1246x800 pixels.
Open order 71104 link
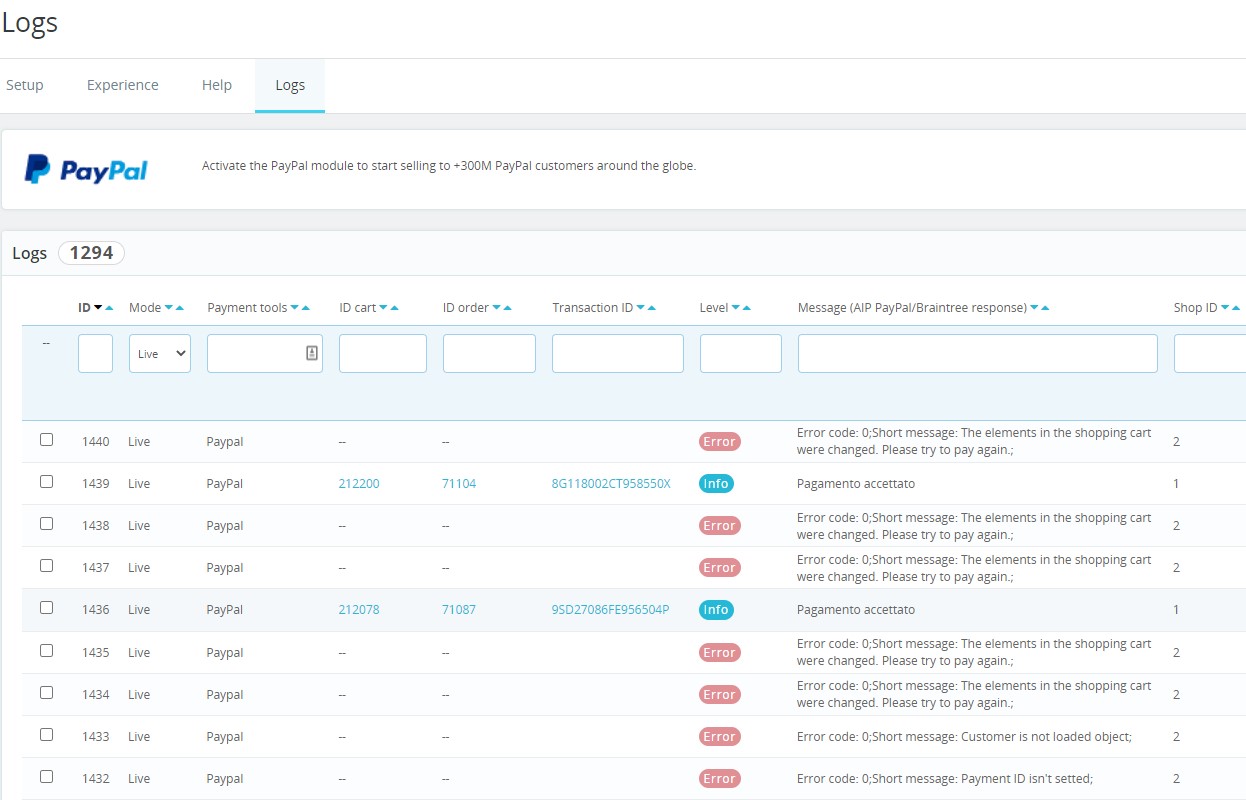(459, 484)
